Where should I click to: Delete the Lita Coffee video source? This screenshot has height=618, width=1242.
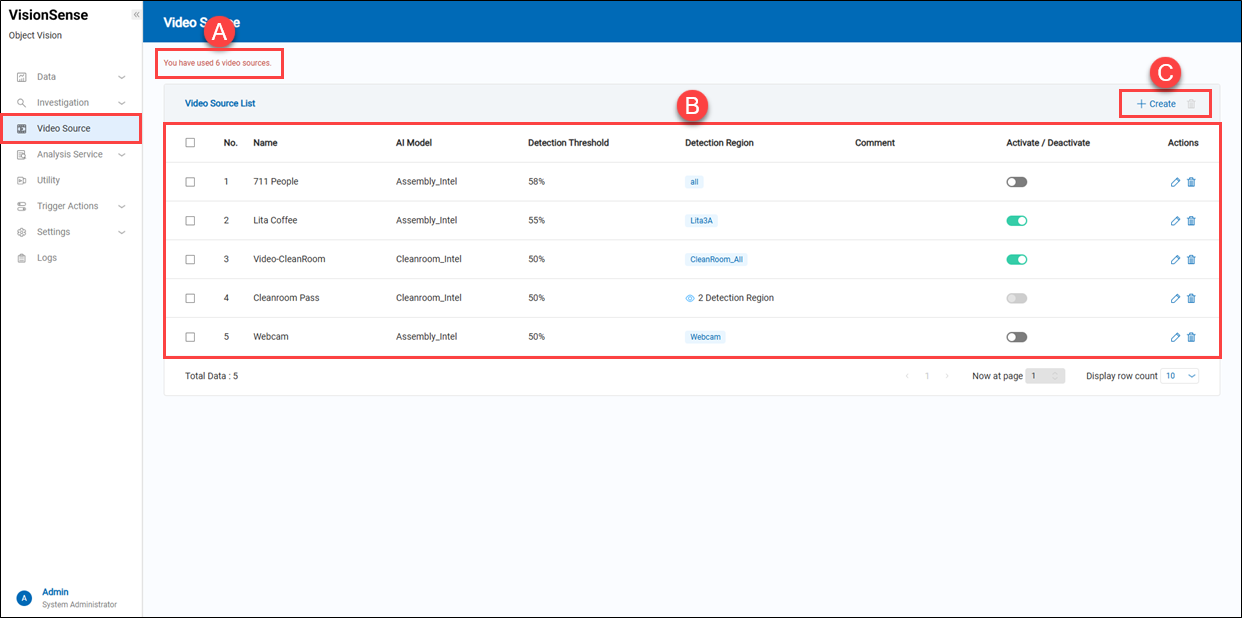point(1191,221)
